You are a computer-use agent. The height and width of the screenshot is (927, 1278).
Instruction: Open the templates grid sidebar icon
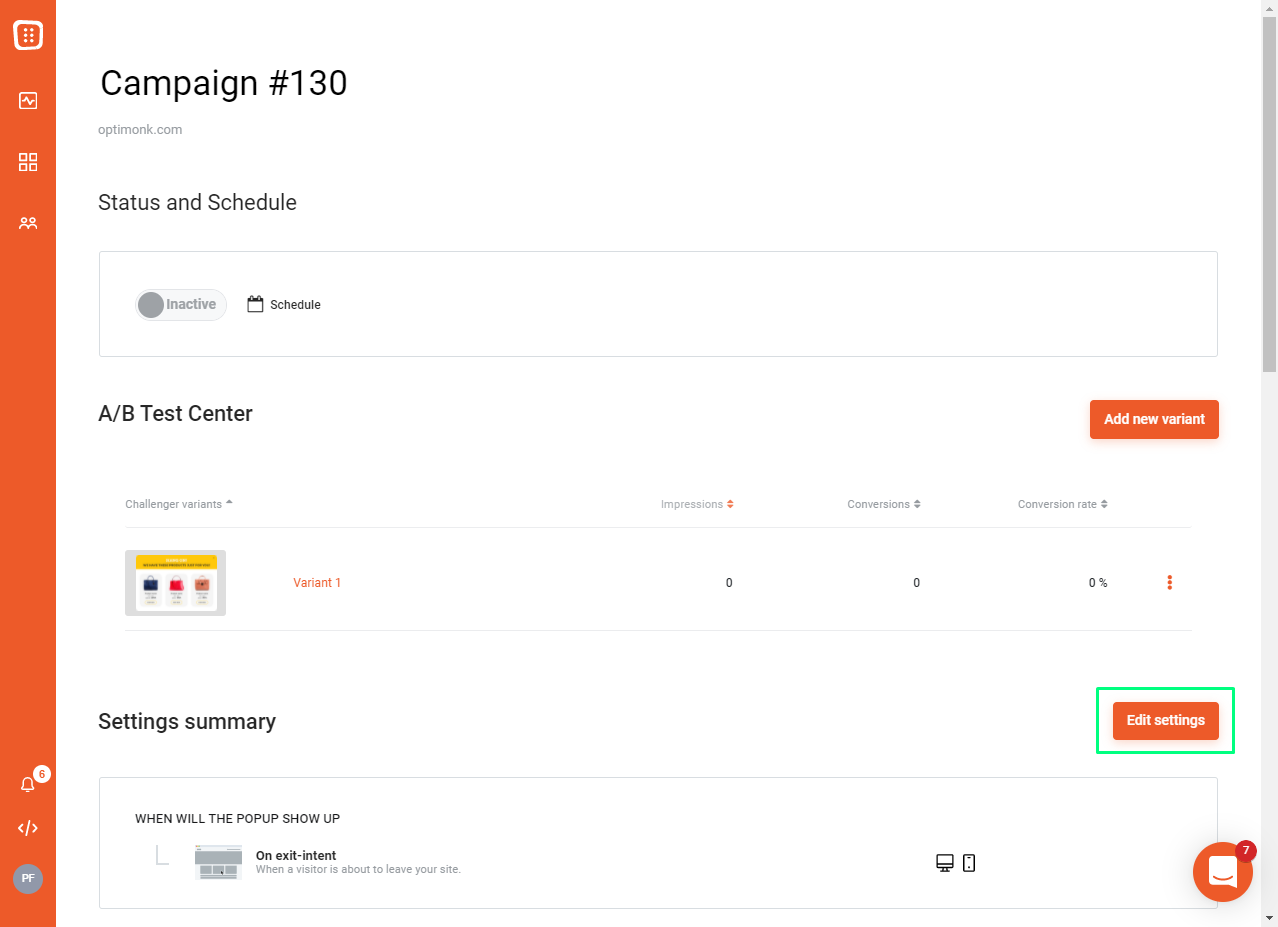click(28, 162)
